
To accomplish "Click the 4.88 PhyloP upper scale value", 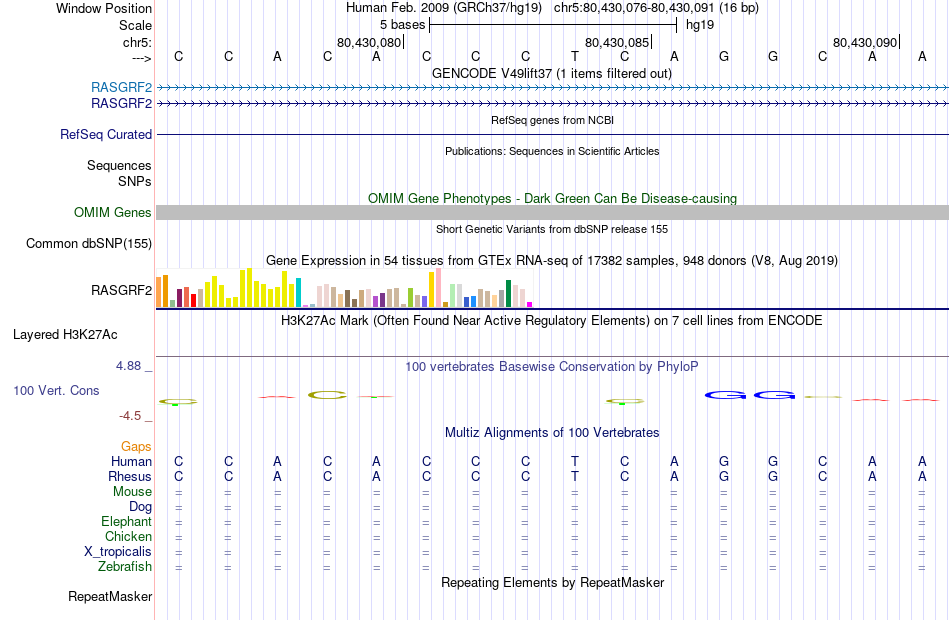I will [x=128, y=366].
